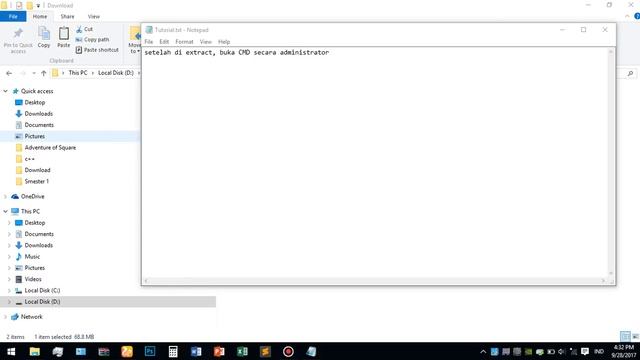Image resolution: width=640 pixels, height=360 pixels.
Task: Click the red record icon in taskbar
Action: (x=288, y=351)
